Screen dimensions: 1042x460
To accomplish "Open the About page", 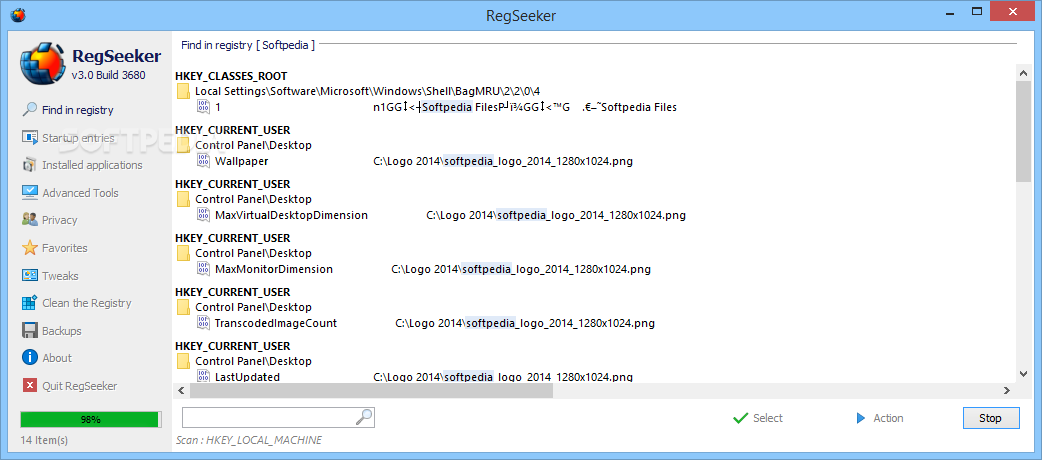I will [57, 358].
